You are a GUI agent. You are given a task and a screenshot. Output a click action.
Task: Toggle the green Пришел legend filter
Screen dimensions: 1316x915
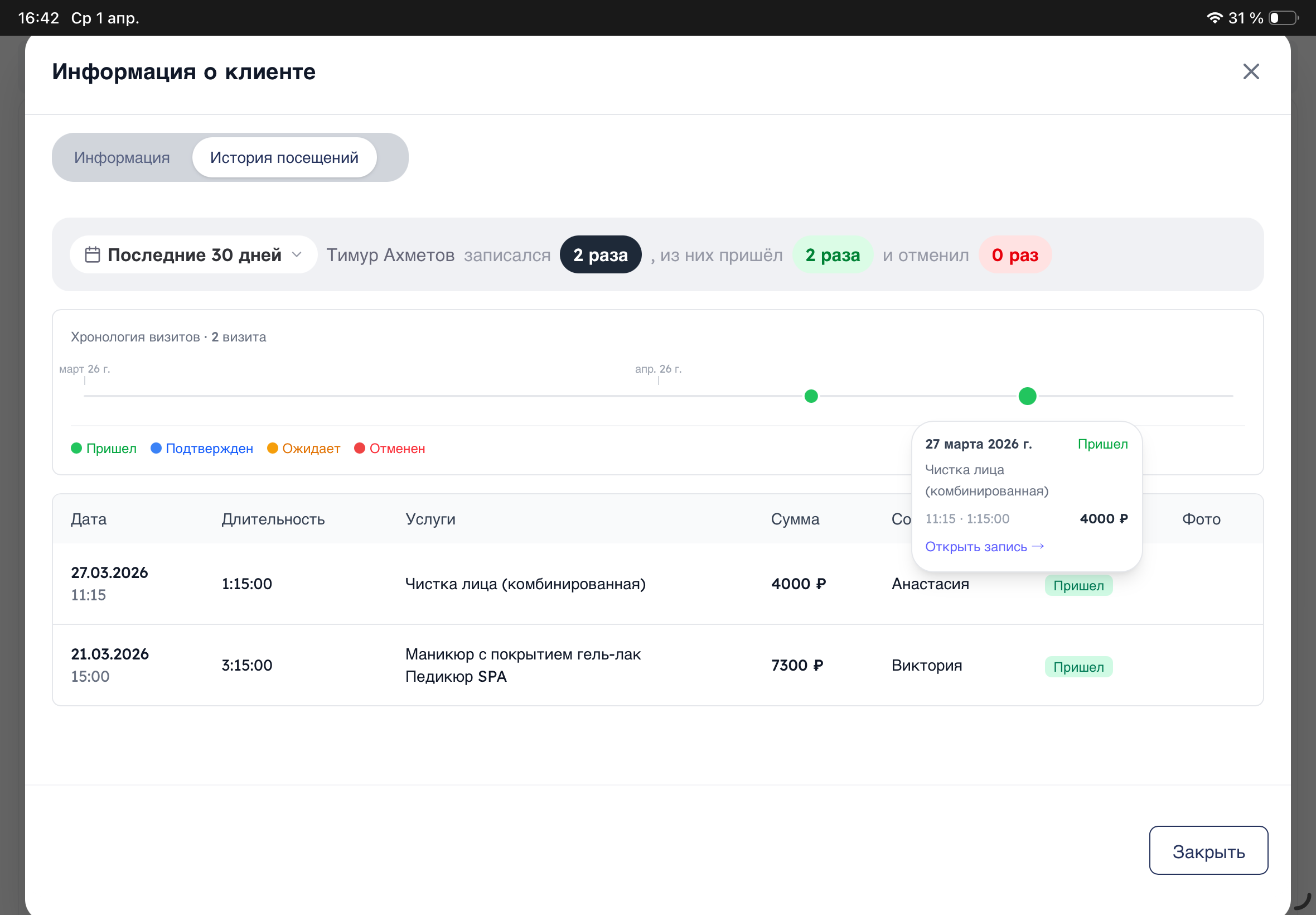click(104, 449)
